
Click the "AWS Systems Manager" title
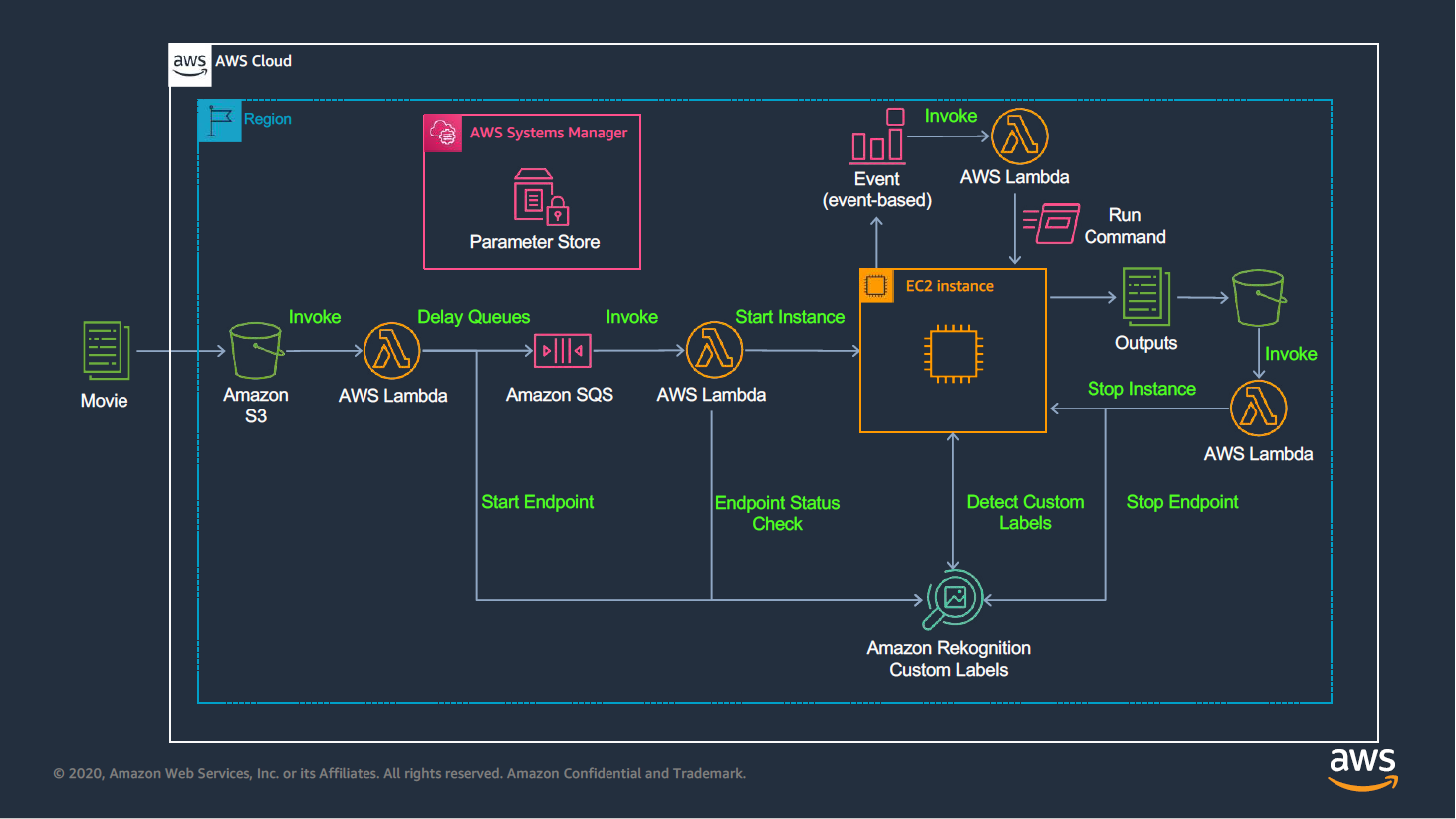(x=549, y=133)
